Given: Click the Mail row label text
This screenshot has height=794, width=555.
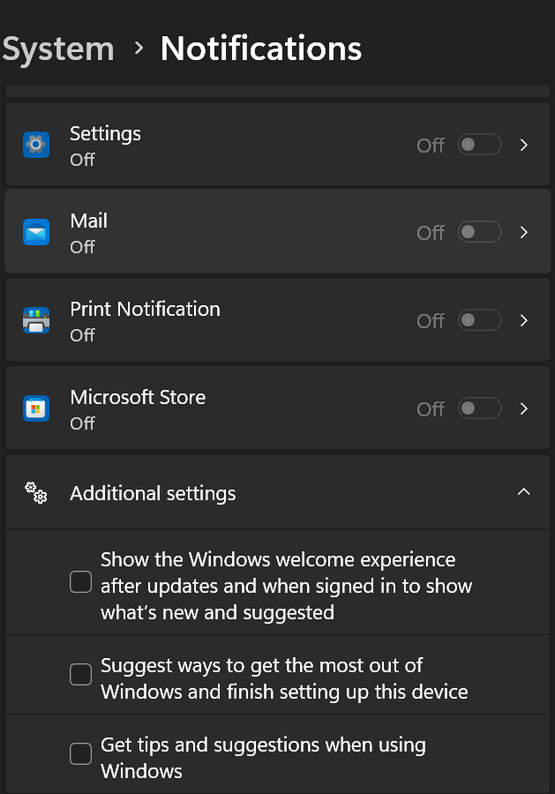Looking at the screenshot, I should tap(89, 221).
